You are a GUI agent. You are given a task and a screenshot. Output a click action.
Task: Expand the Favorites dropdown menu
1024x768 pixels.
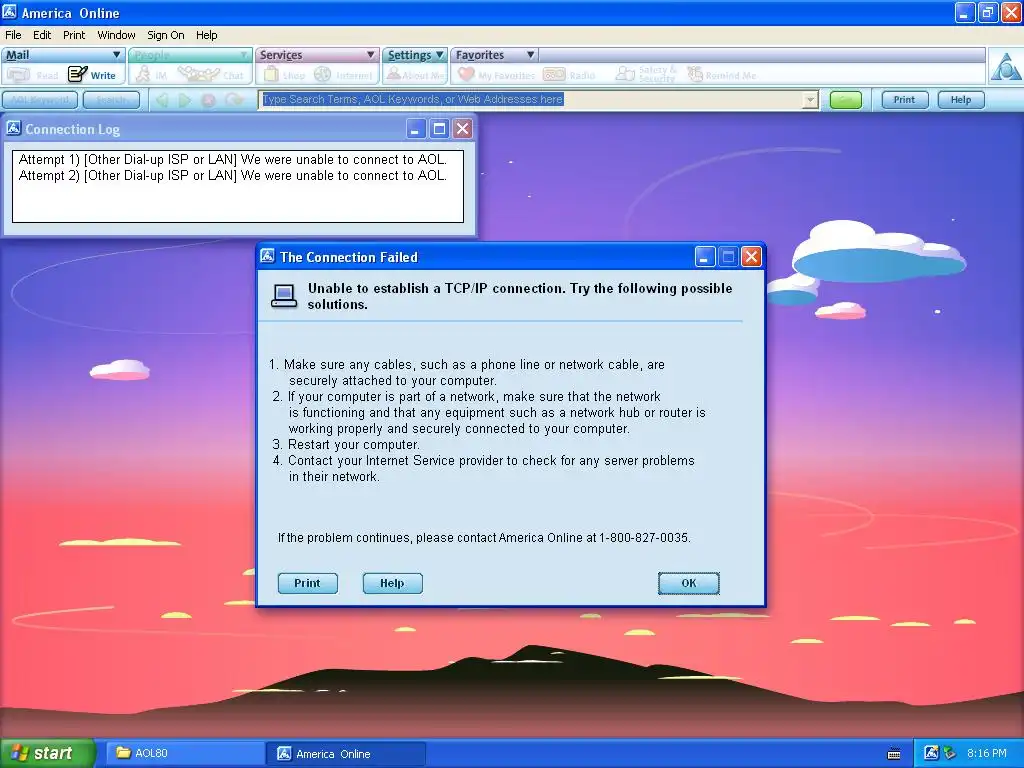530,55
